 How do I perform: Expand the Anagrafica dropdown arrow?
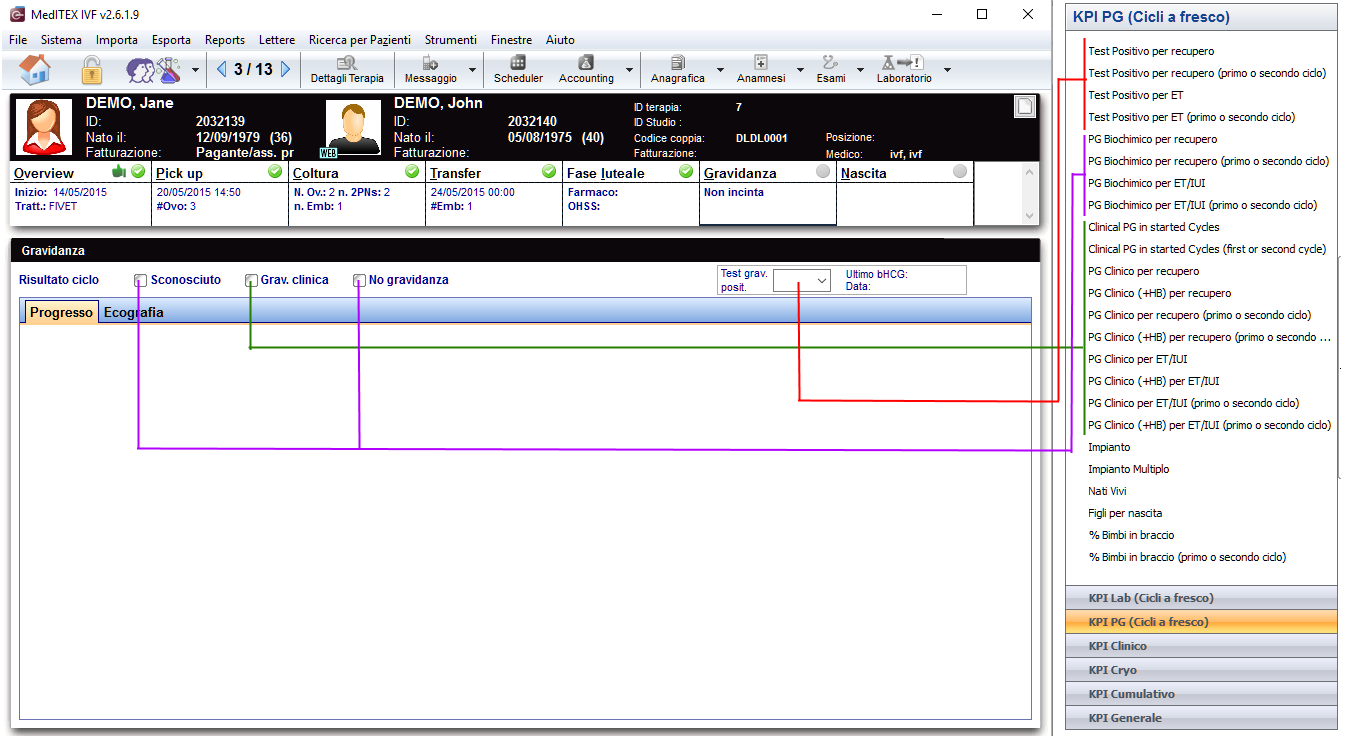coord(720,71)
